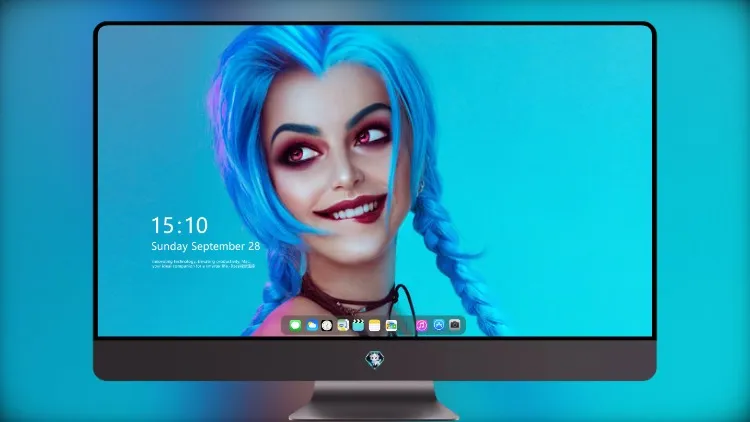This screenshot has width=750, height=422.
Task: Click the character logo on monitor chin
Action: [x=375, y=360]
